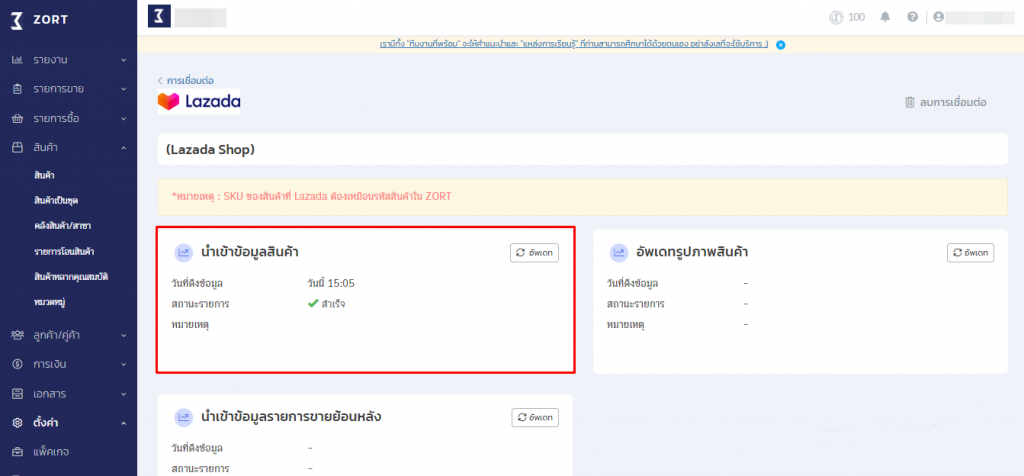The image size is (1024, 476).
Task: Click the หมายเหตุ SKU note text
Action: (311, 197)
